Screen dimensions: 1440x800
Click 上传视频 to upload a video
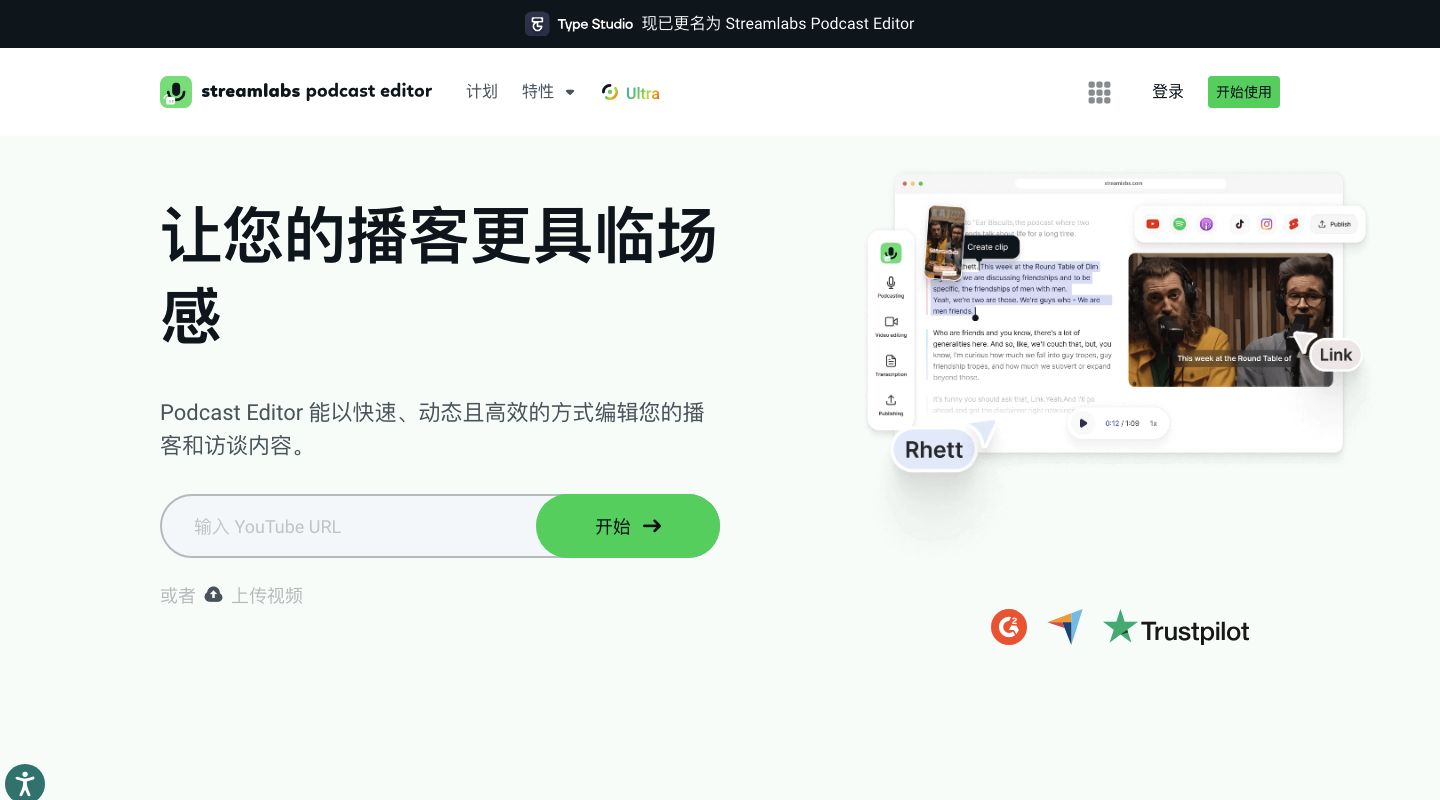267,595
